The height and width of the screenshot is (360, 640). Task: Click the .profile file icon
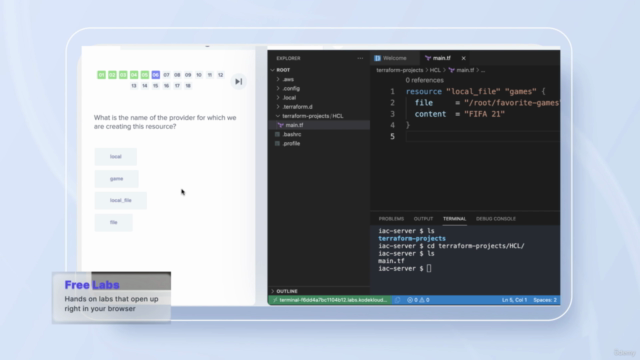tap(278, 144)
